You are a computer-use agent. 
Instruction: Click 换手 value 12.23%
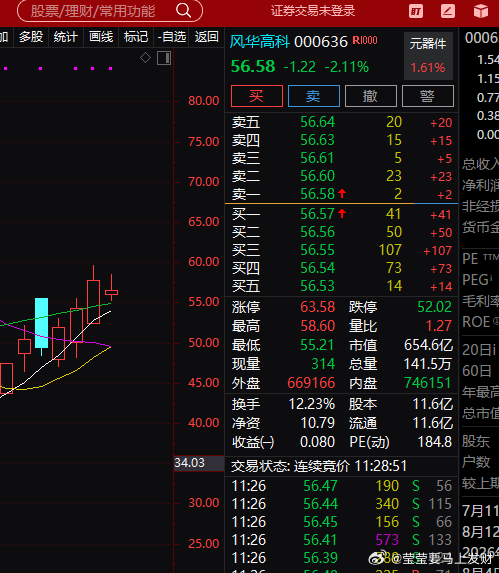point(312,404)
